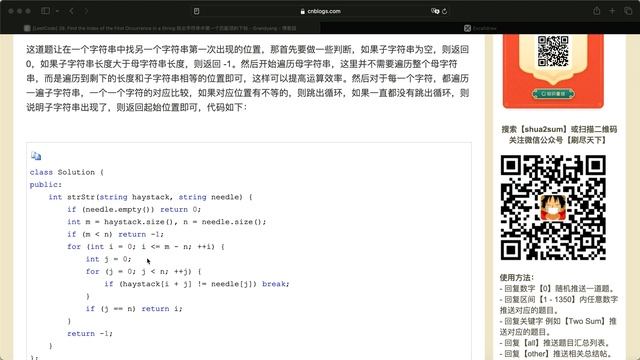Open a new tab with the plus button
This screenshot has width=640, height=360.
click(x=612, y=11)
